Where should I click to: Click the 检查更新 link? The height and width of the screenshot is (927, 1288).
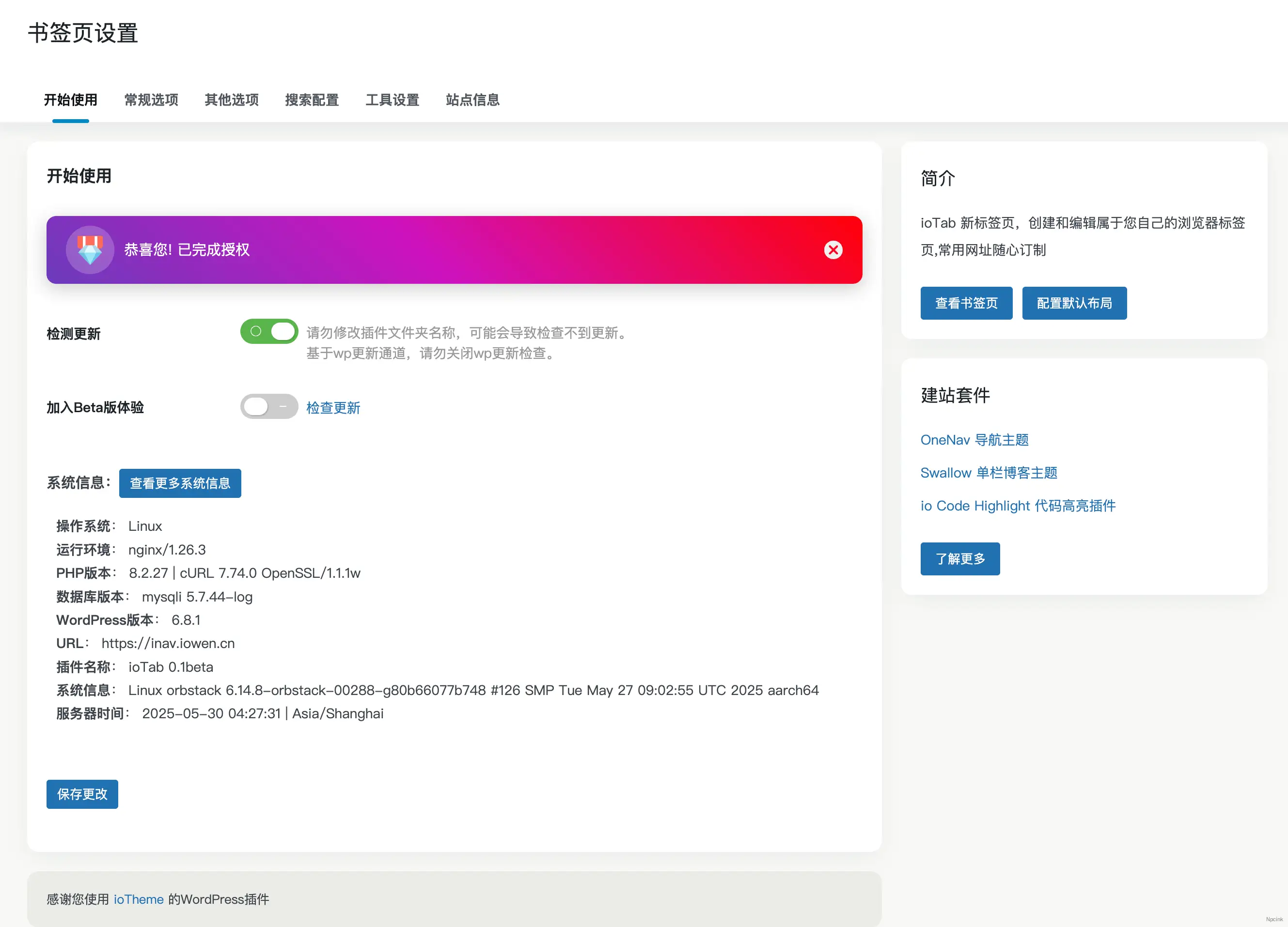click(333, 407)
